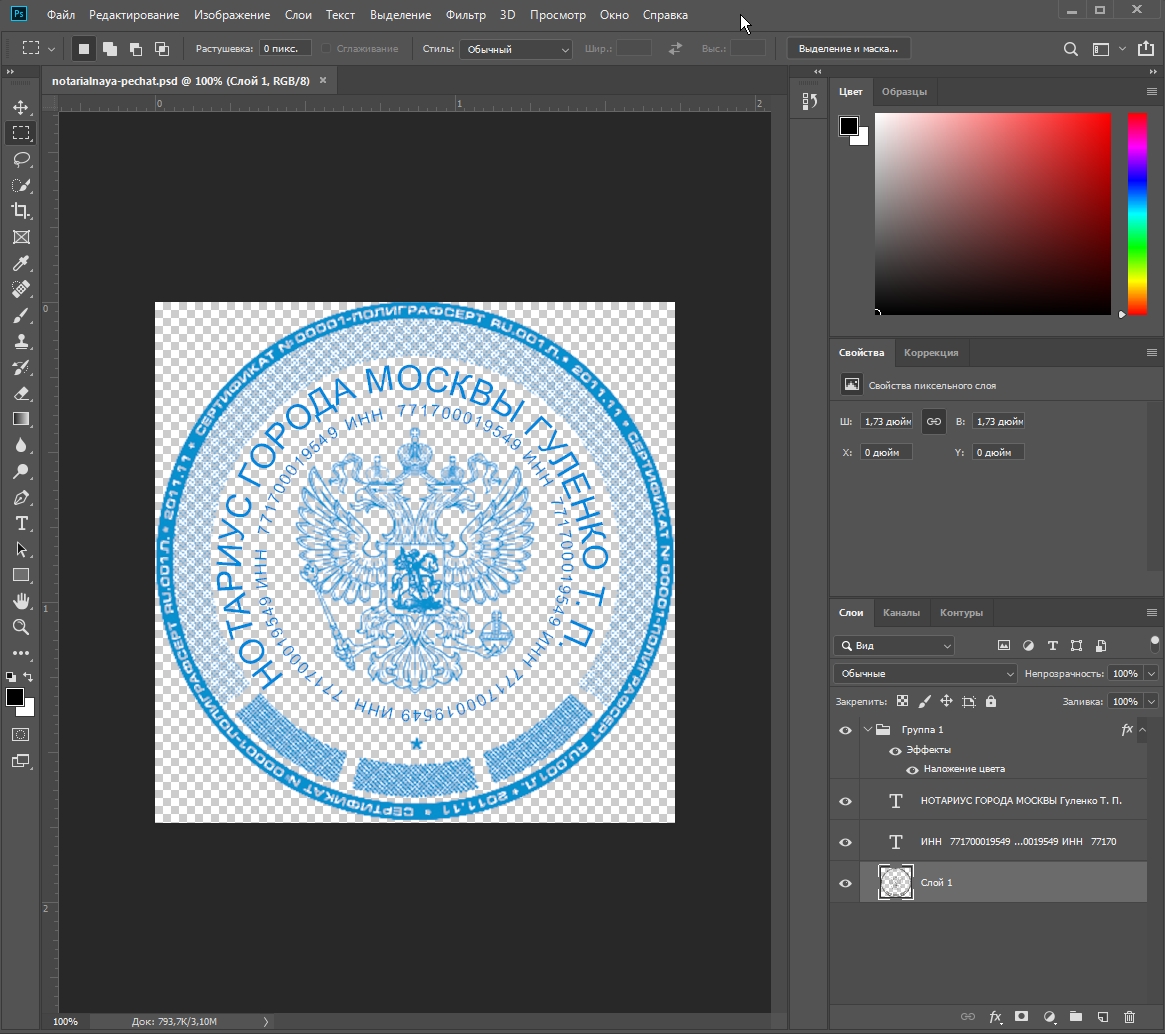Open the blend mode dropdown Обычные
1165x1034 pixels.
[925, 674]
